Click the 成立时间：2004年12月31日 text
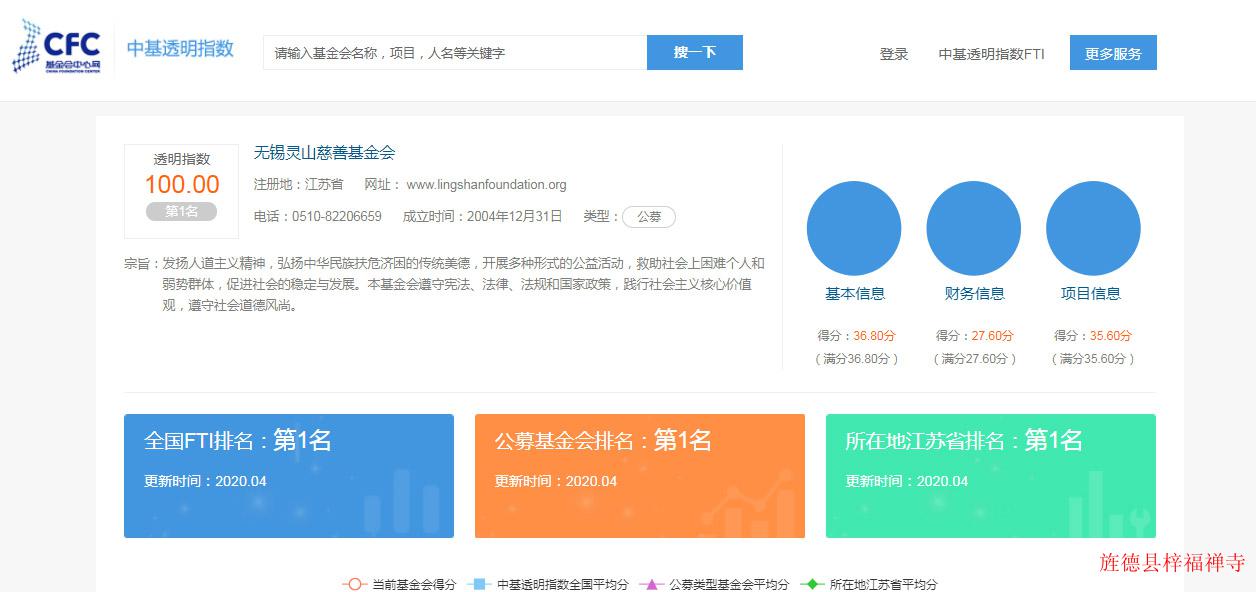 pos(483,217)
